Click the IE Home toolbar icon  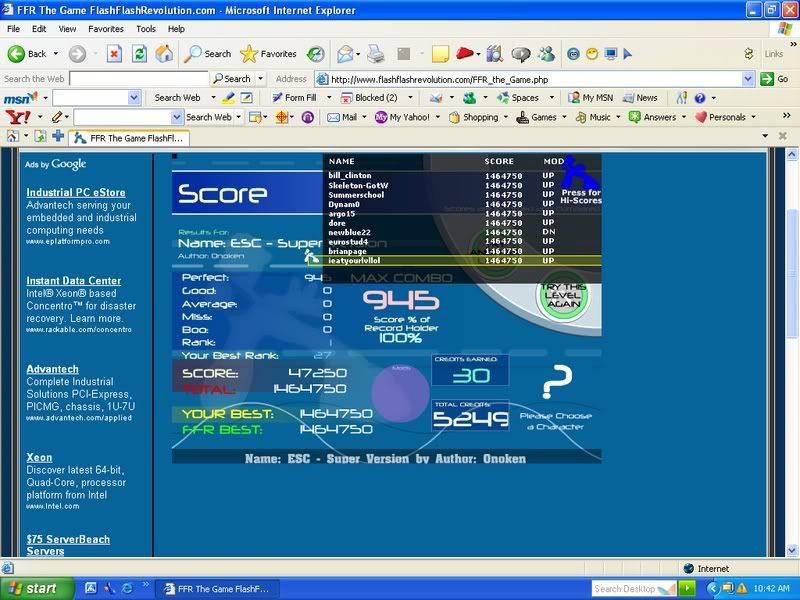[164, 53]
